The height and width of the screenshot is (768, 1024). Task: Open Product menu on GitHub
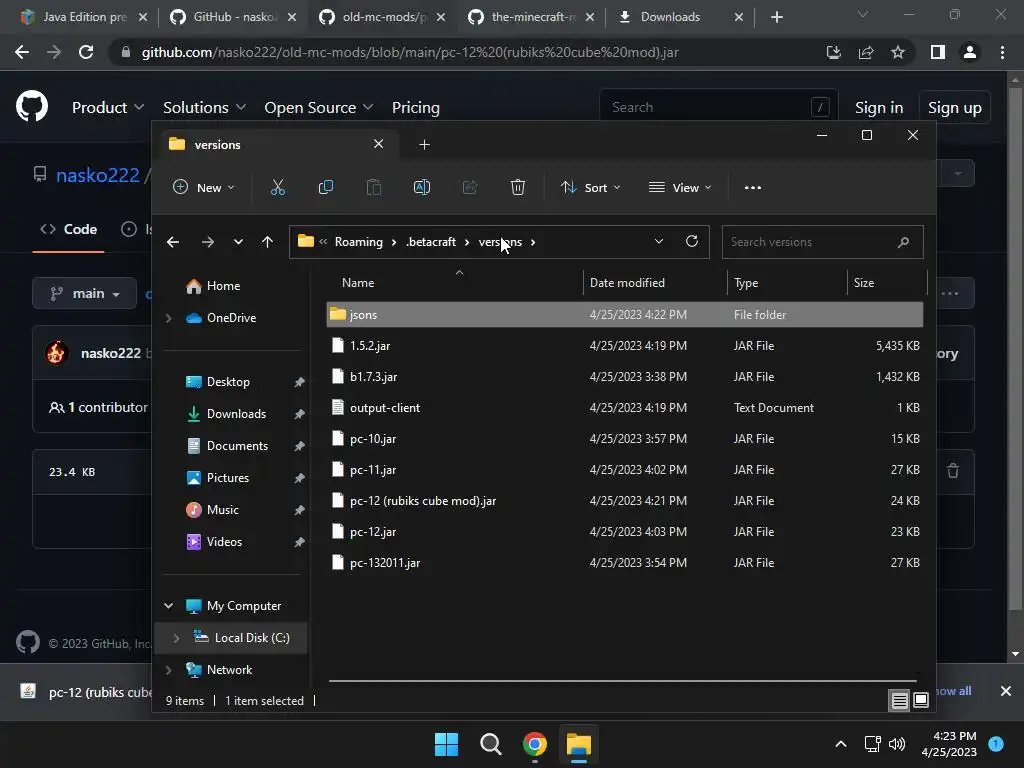tap(108, 108)
